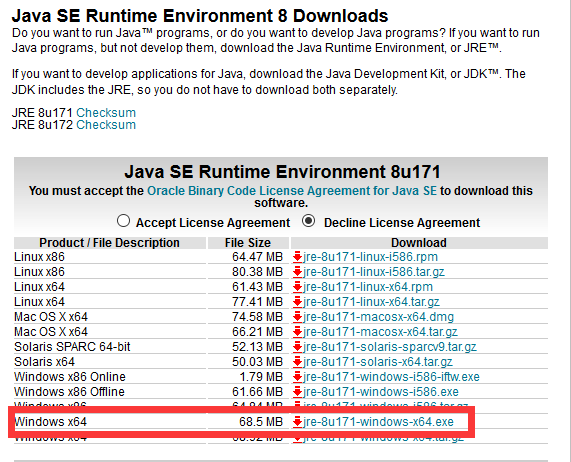Image resolution: width=571 pixels, height=462 pixels.
Task: Click red arrow icon beside linux-x64.tar.gz
Action: (298, 302)
